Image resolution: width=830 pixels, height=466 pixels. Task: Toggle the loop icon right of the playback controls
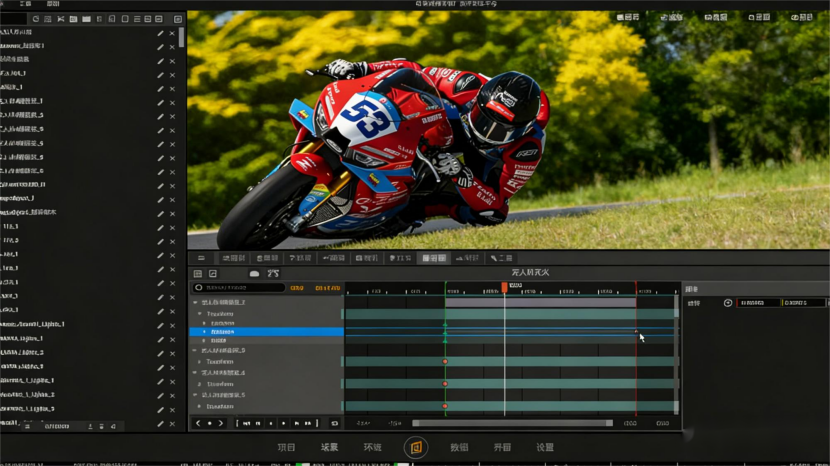pyautogui.click(x=335, y=423)
